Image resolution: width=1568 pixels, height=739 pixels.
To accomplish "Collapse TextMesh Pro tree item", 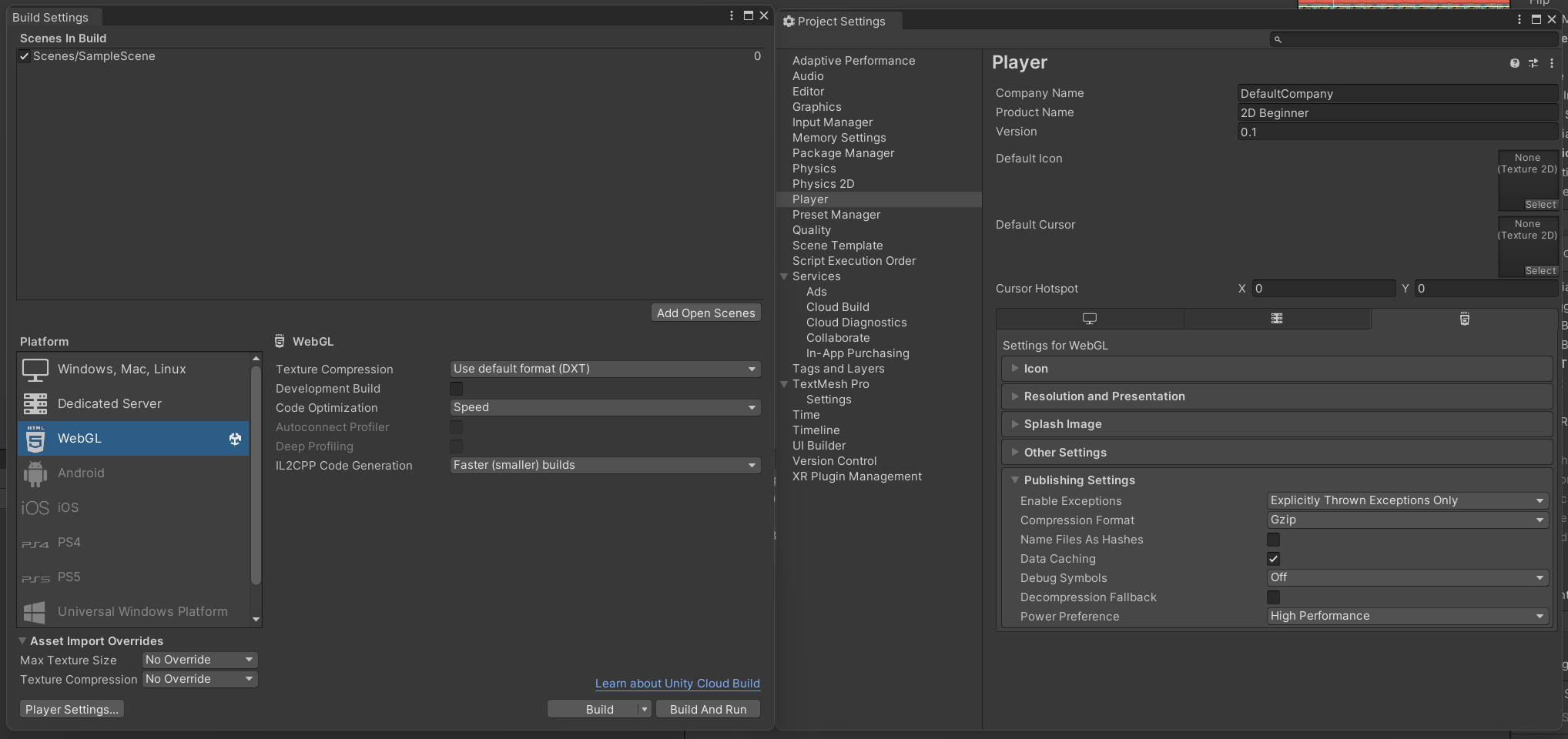I will [x=784, y=384].
